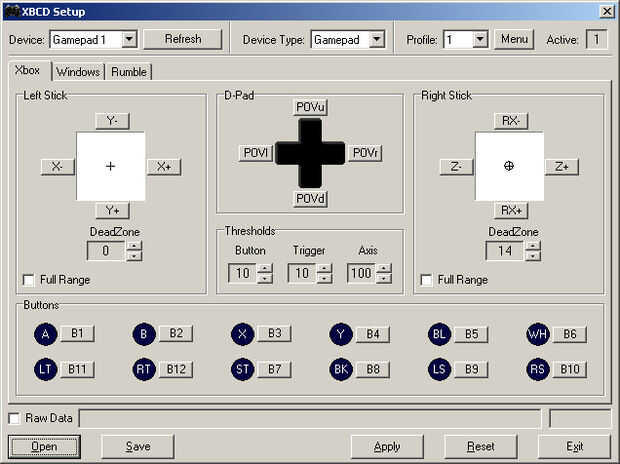Click the Reset button

point(481,447)
